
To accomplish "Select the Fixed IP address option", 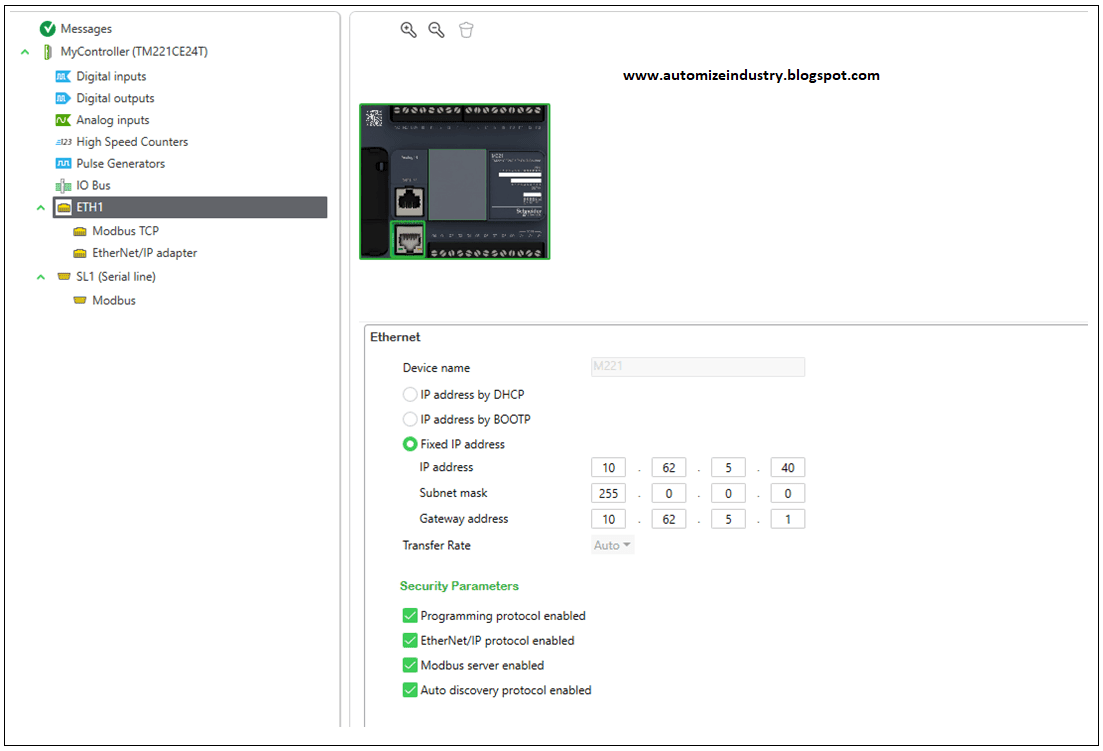I will point(409,444).
